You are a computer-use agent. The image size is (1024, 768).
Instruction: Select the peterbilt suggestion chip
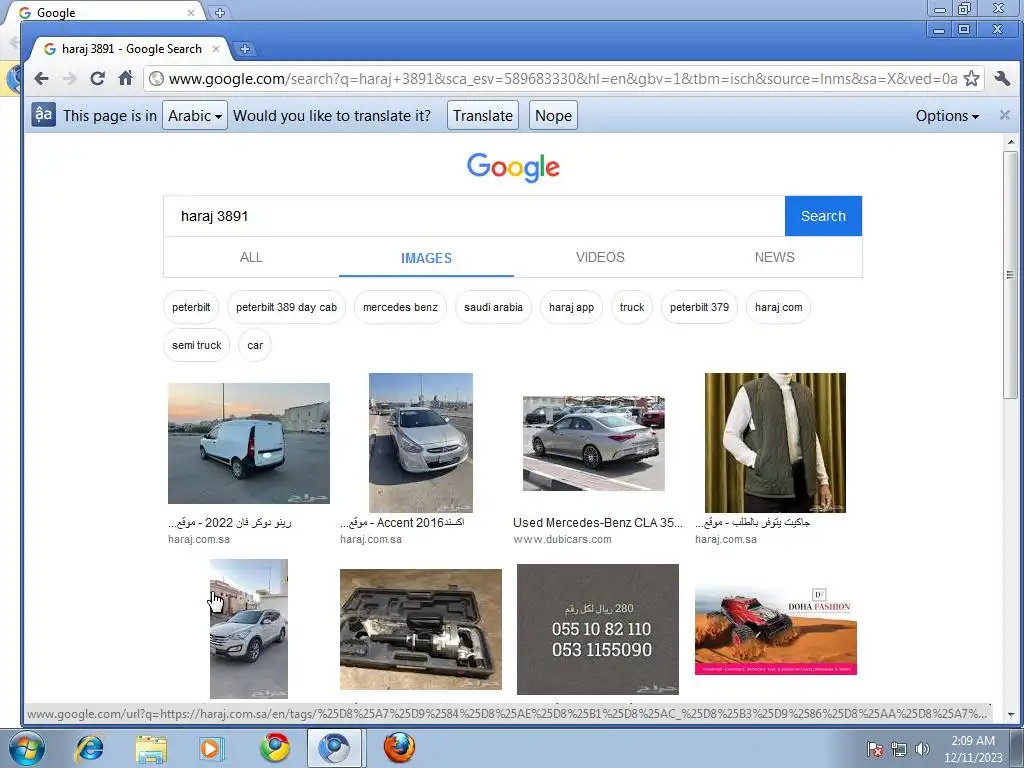click(191, 307)
